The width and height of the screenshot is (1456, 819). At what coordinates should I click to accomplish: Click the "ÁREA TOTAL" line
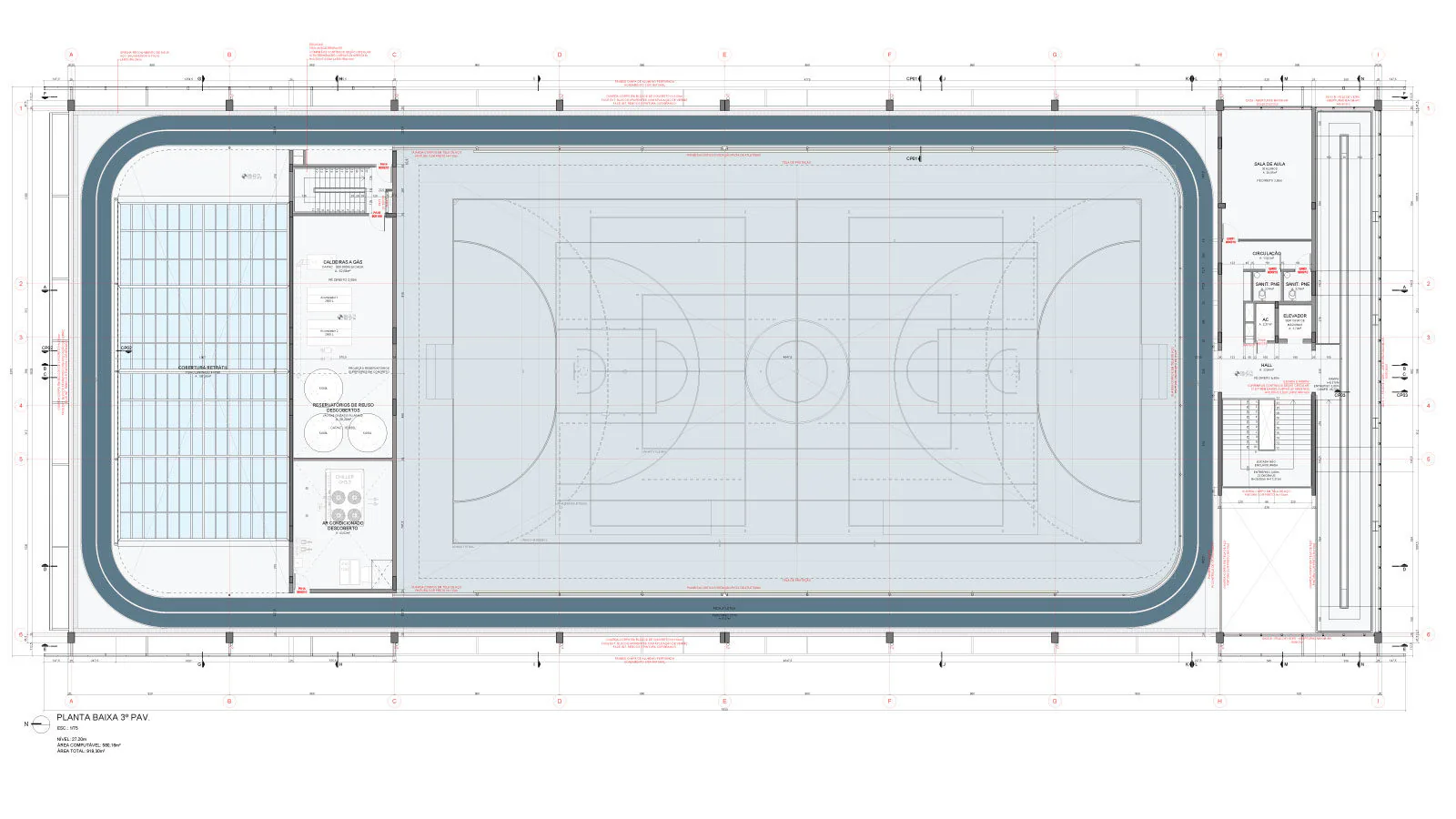pyautogui.click(x=81, y=751)
